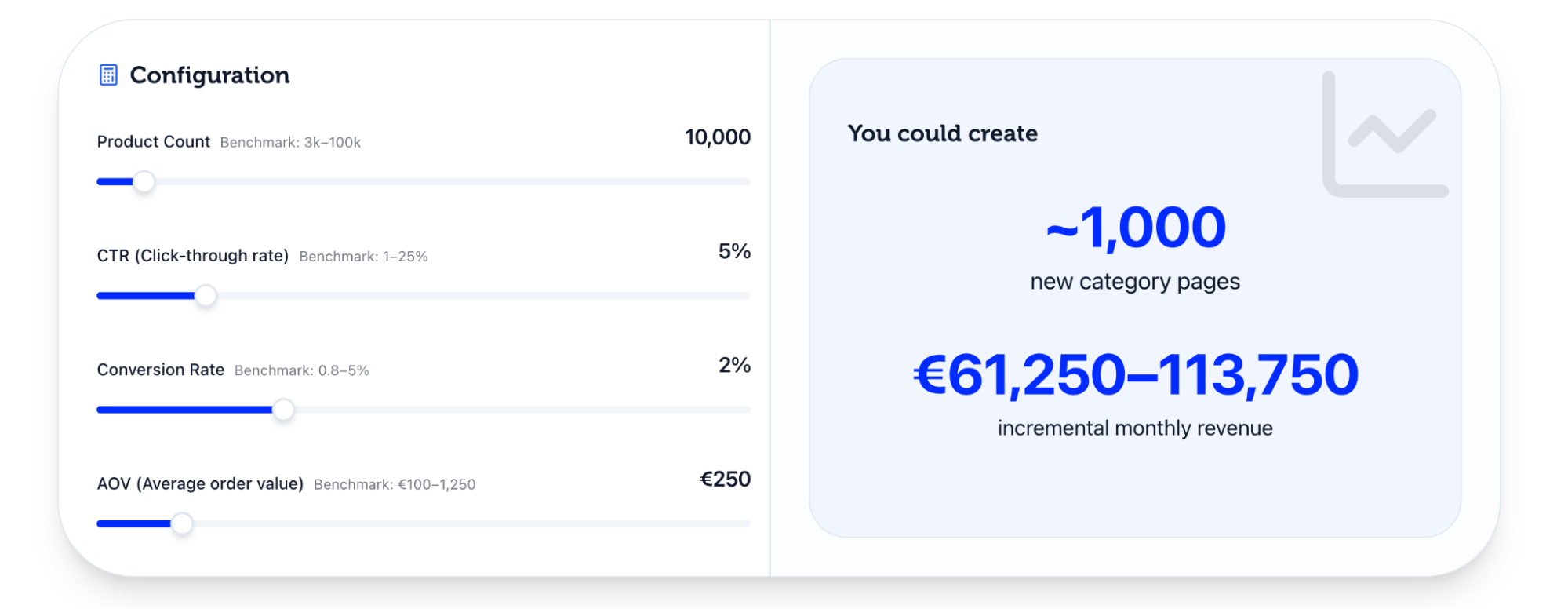Click the incremental monthly revenue text

pos(1134,428)
